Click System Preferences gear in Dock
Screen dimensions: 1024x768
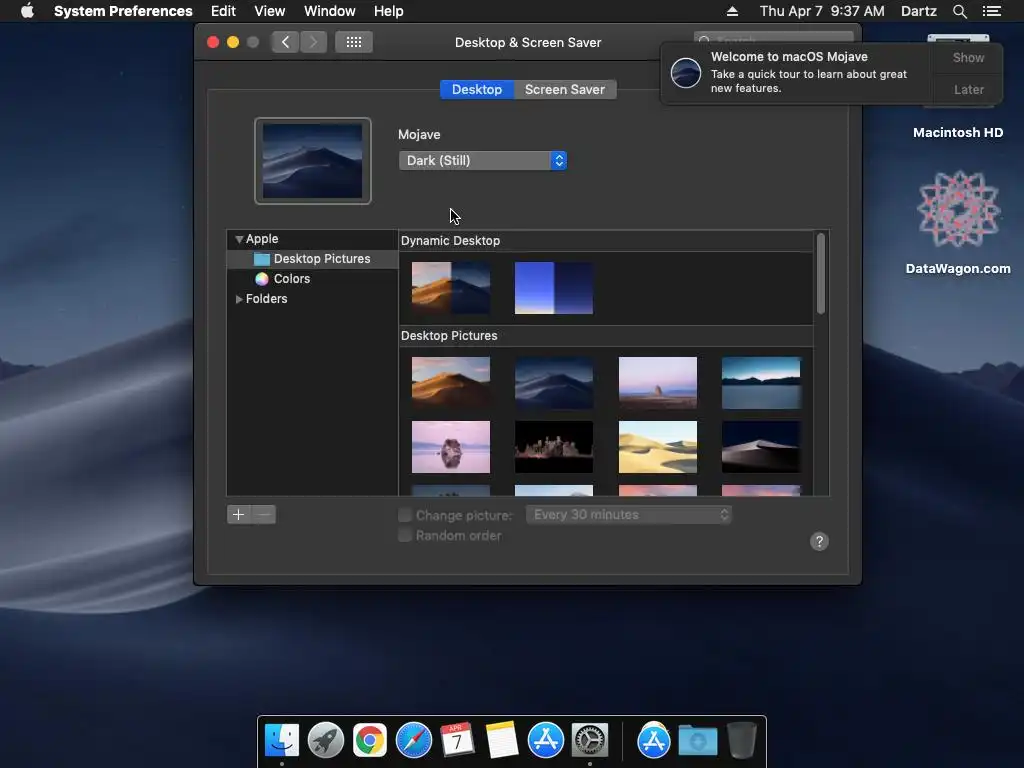tap(590, 740)
